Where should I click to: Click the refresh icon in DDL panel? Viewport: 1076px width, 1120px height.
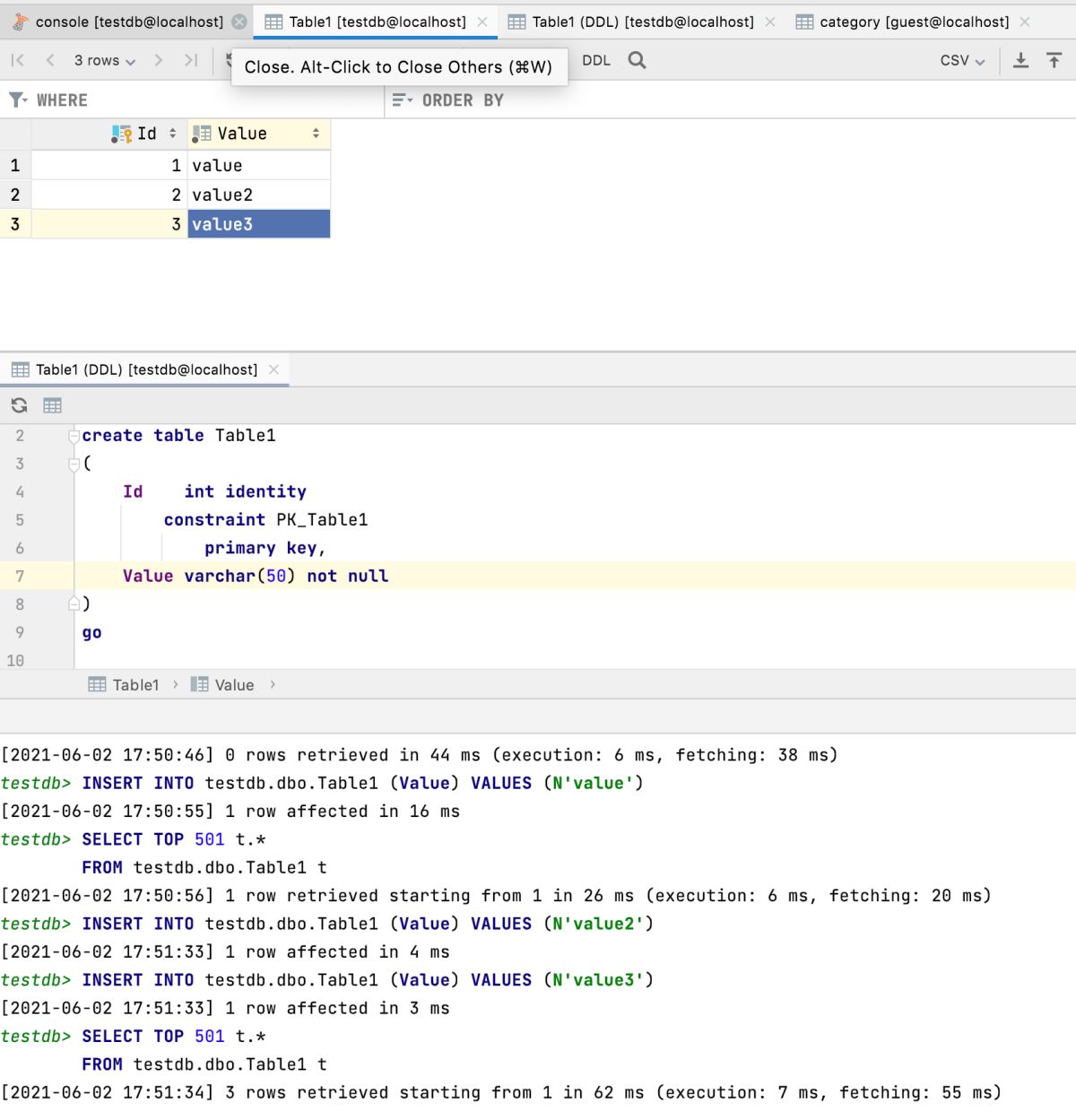click(19, 405)
